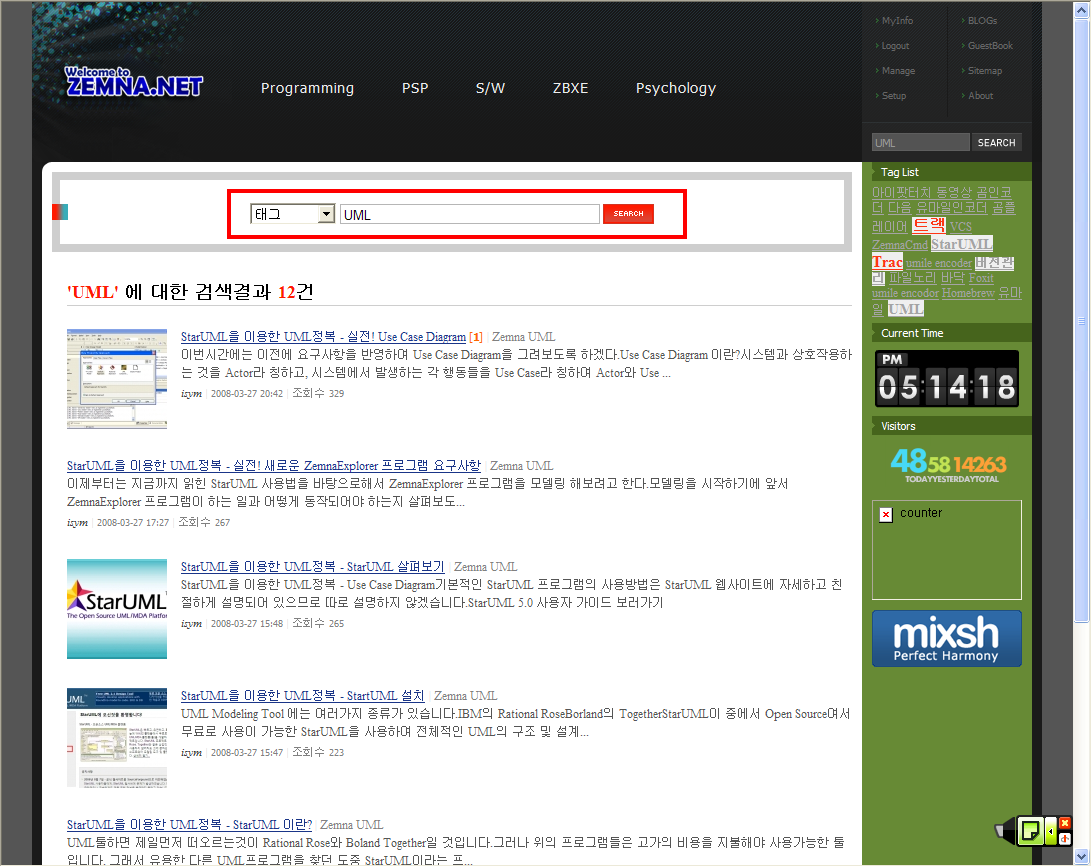The width and height of the screenshot is (1092, 867).
Task: Open the Setup link
Action: (894, 96)
